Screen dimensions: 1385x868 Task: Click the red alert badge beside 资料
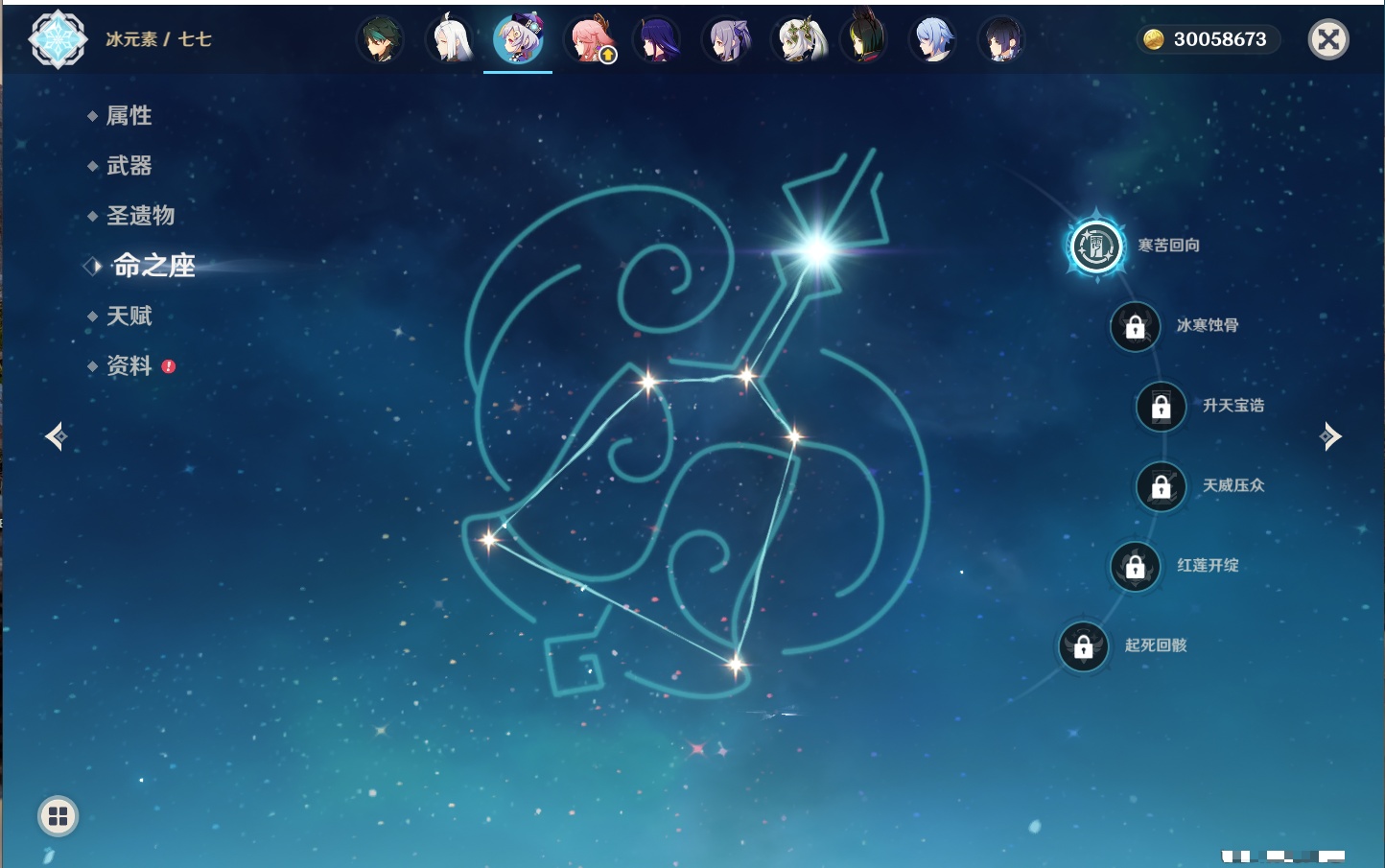coord(169,366)
